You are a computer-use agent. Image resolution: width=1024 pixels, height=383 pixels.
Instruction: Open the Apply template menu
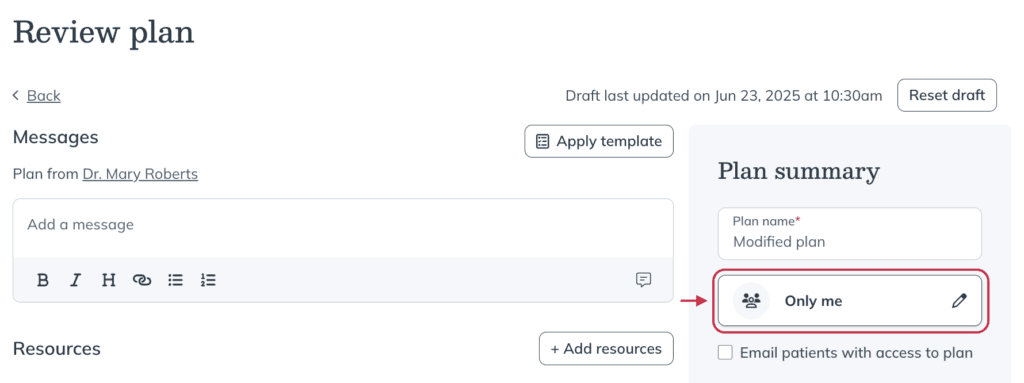pyautogui.click(x=599, y=141)
